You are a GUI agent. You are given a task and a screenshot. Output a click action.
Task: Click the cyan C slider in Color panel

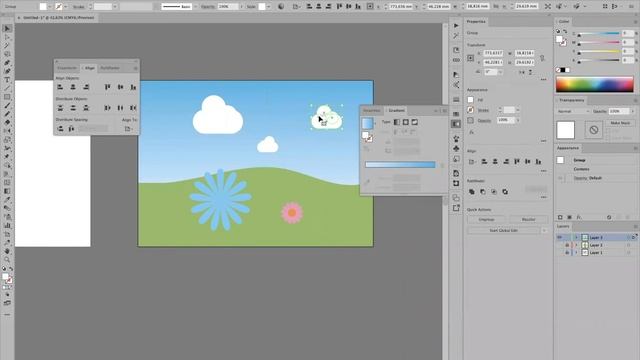point(599,34)
